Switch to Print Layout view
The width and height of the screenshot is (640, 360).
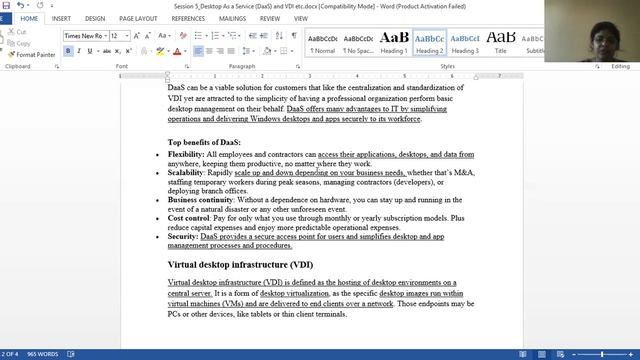(x=542, y=354)
